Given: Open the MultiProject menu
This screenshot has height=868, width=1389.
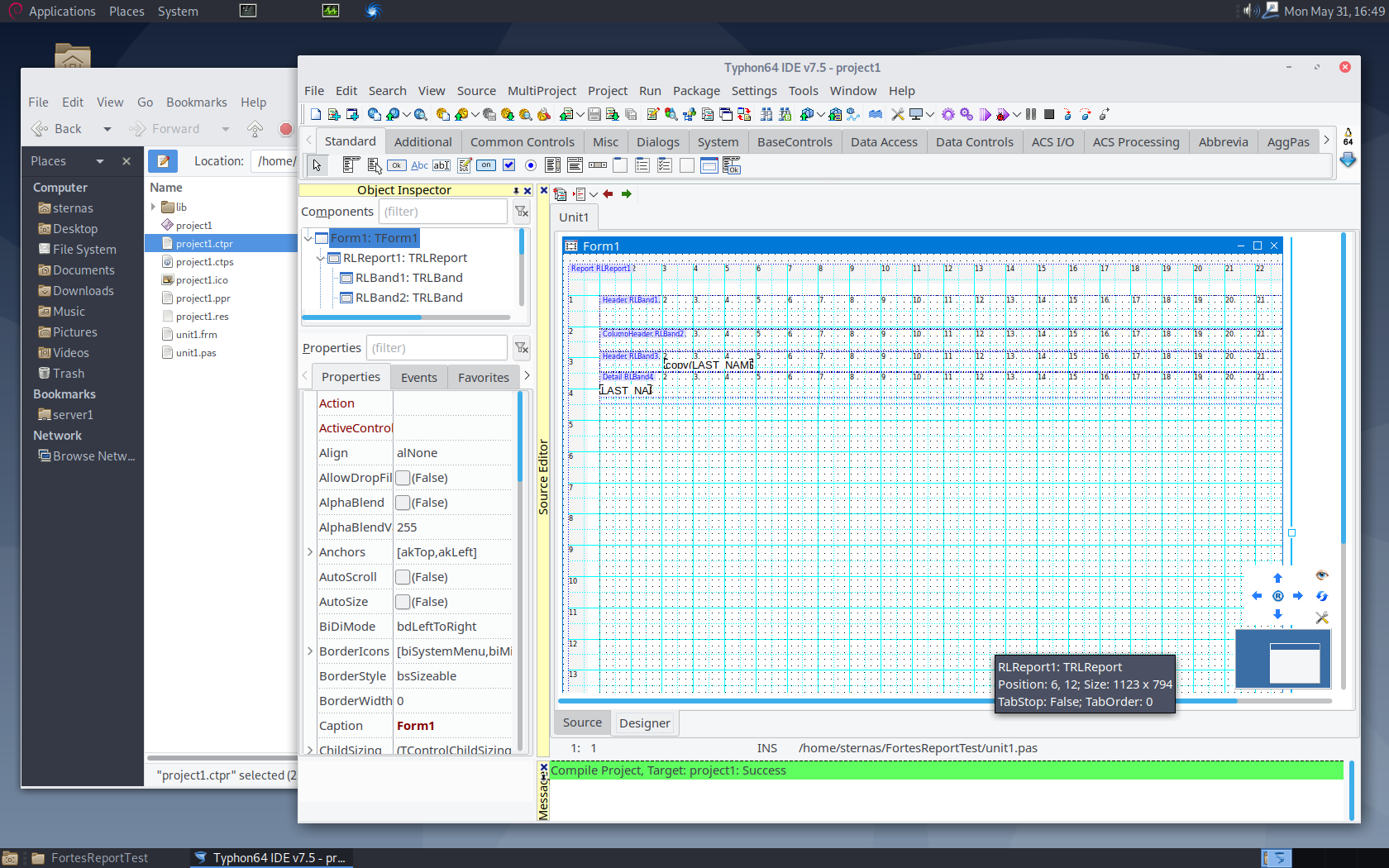Looking at the screenshot, I should coord(542,91).
